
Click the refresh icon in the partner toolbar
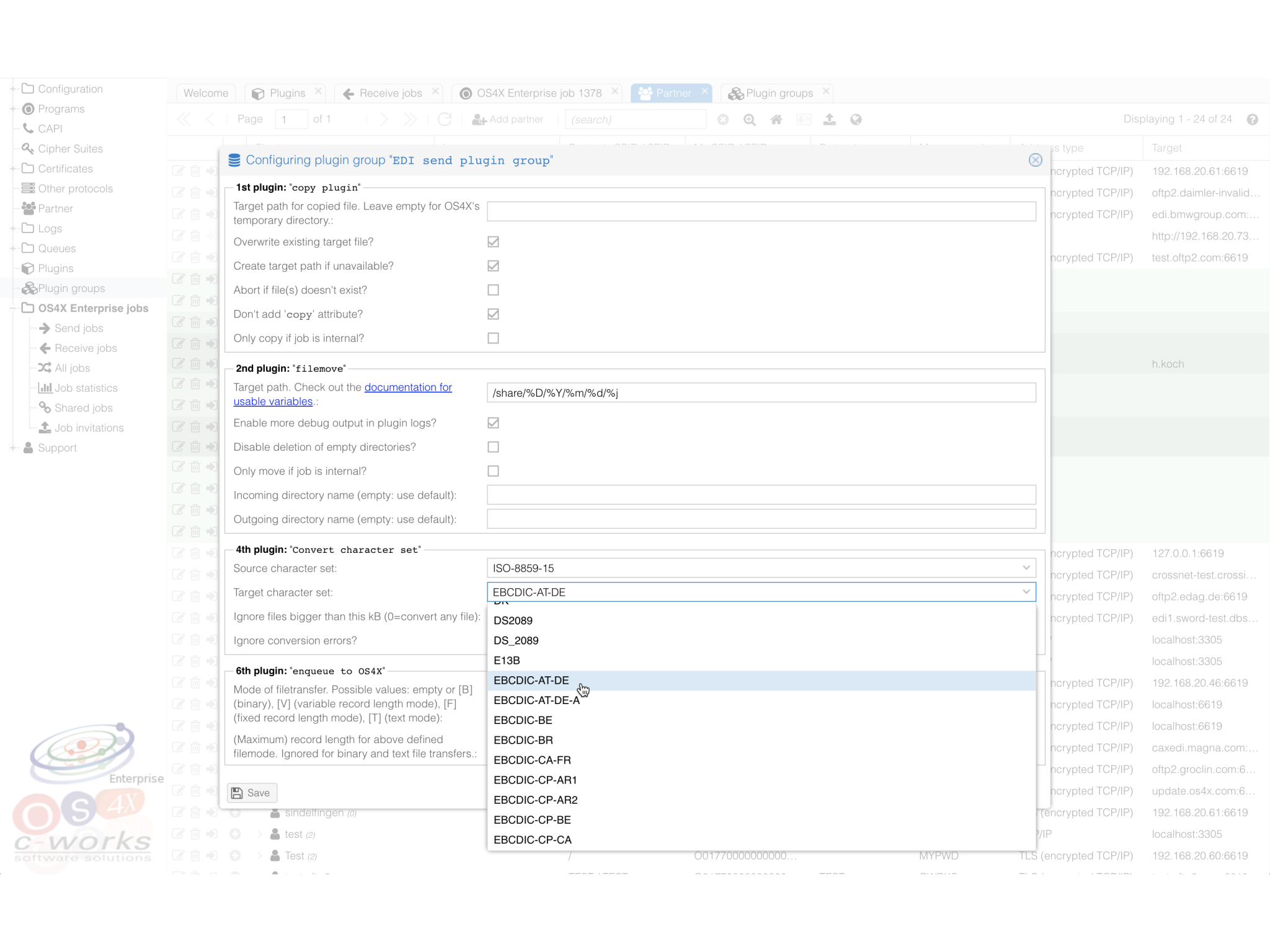pos(445,119)
